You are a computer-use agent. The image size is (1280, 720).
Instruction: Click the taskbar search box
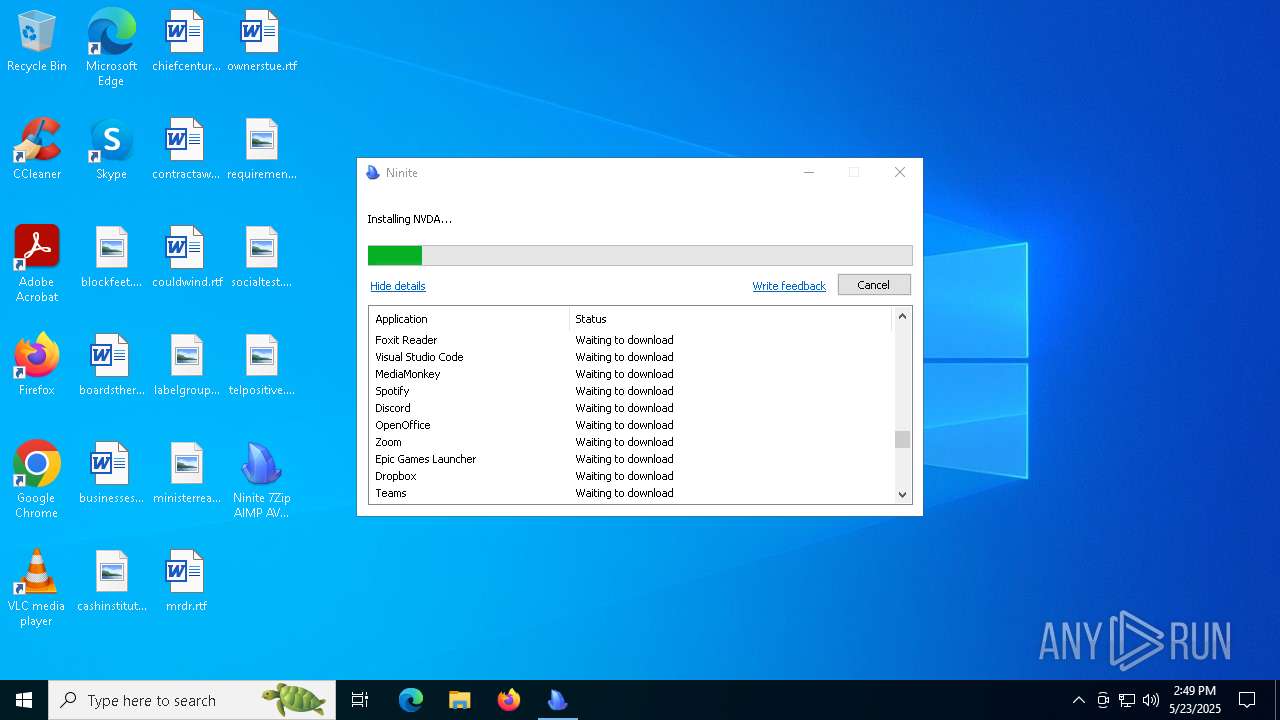pyautogui.click(x=192, y=700)
